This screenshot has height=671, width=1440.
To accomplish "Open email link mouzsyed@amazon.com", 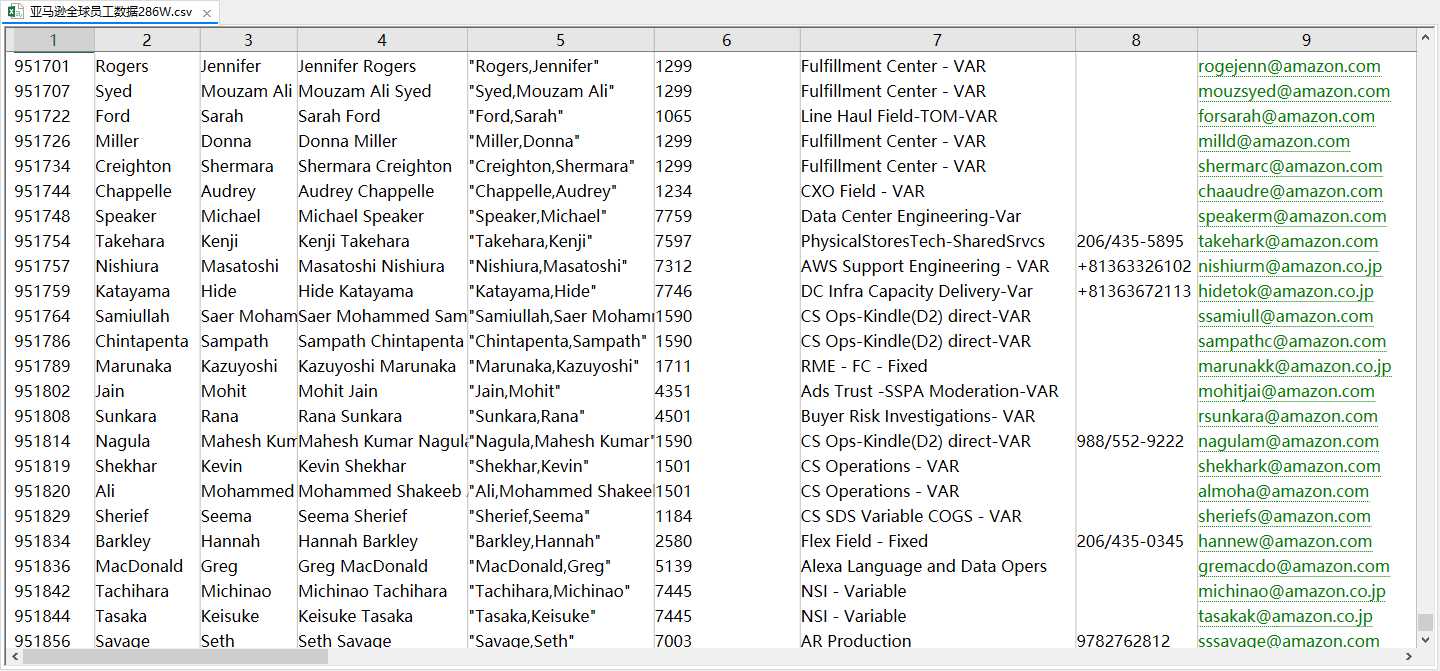I will pyautogui.click(x=1294, y=91).
